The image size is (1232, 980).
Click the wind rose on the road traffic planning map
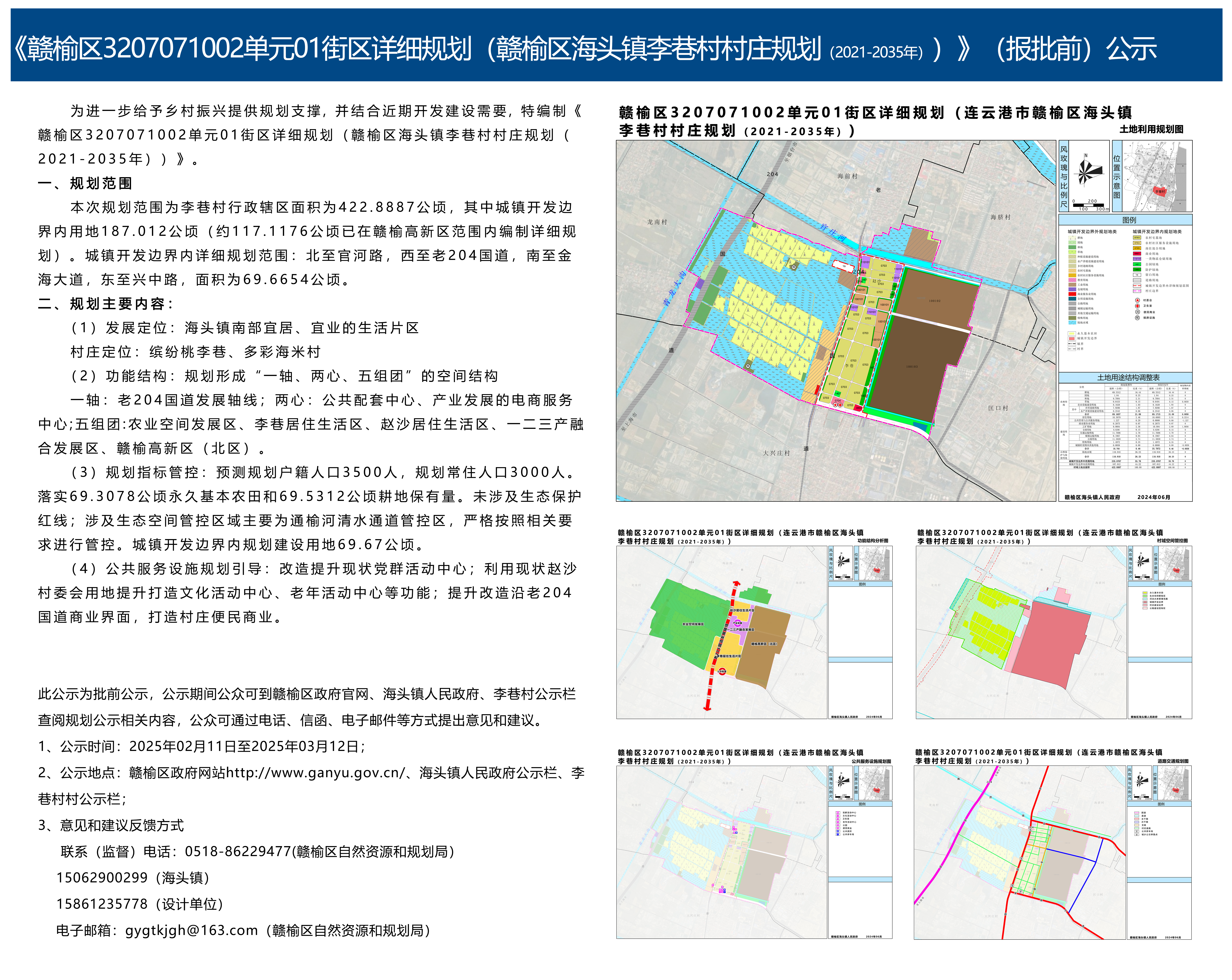coord(1142,781)
